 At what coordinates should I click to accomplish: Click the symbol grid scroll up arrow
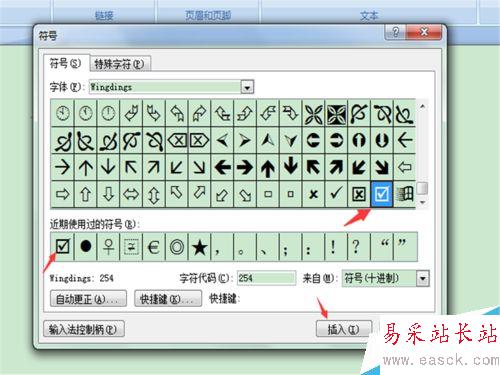click(x=422, y=107)
